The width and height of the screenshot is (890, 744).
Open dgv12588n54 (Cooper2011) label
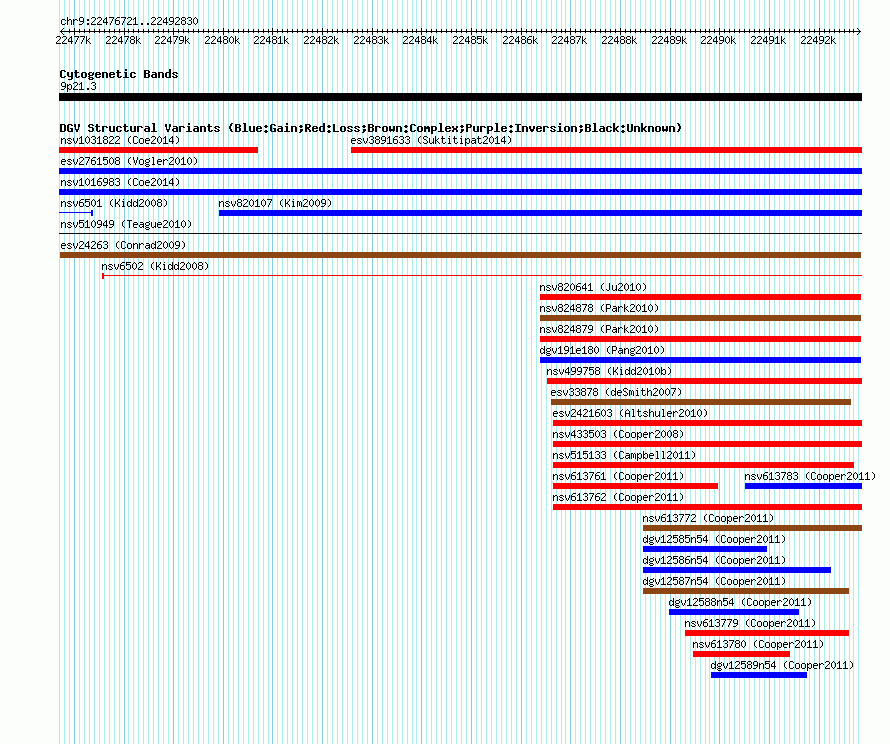(x=740, y=602)
